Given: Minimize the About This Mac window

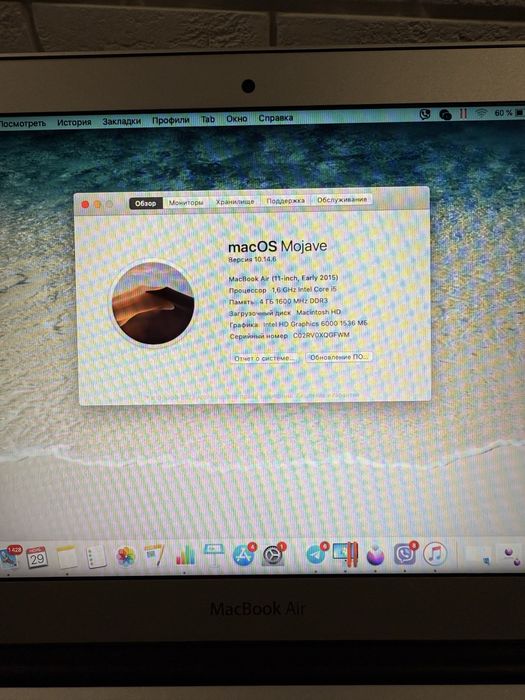Looking at the screenshot, I should tap(97, 204).
